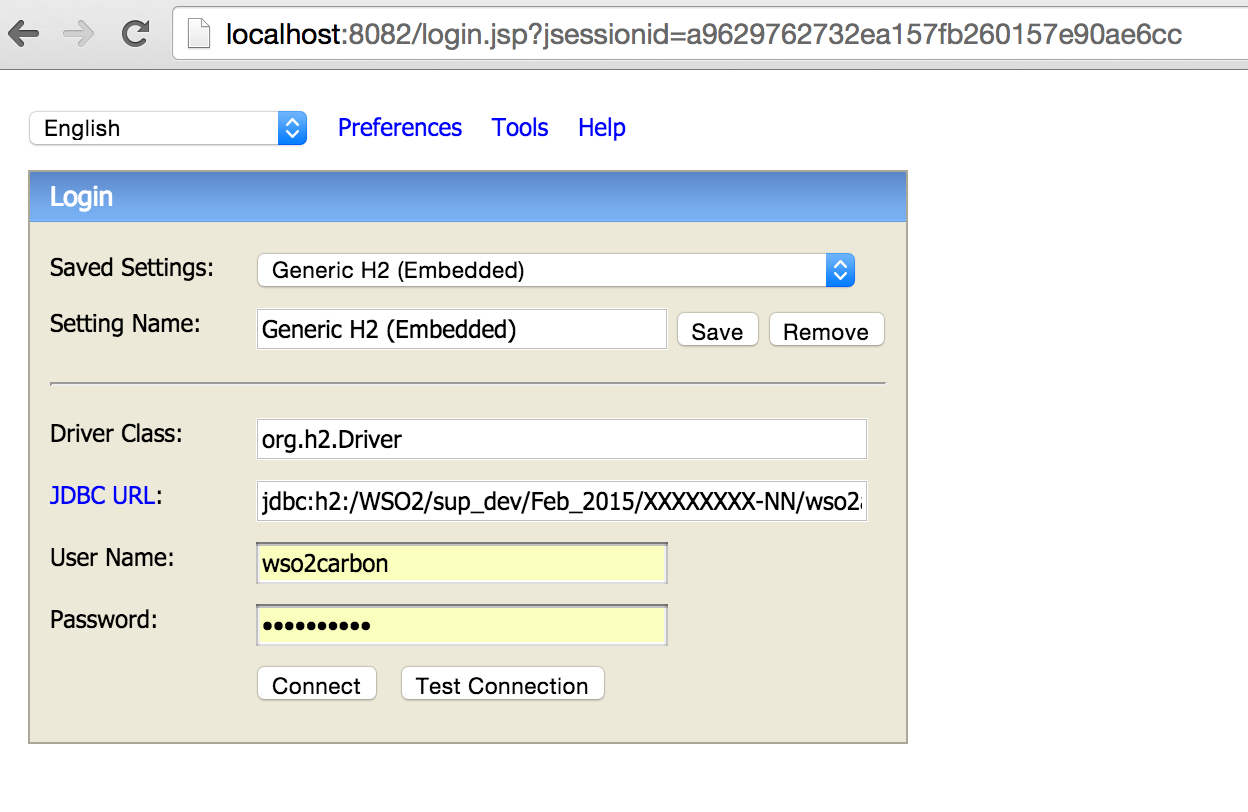Image resolution: width=1248 pixels, height=812 pixels.
Task: Click the Remove button
Action: click(x=826, y=331)
